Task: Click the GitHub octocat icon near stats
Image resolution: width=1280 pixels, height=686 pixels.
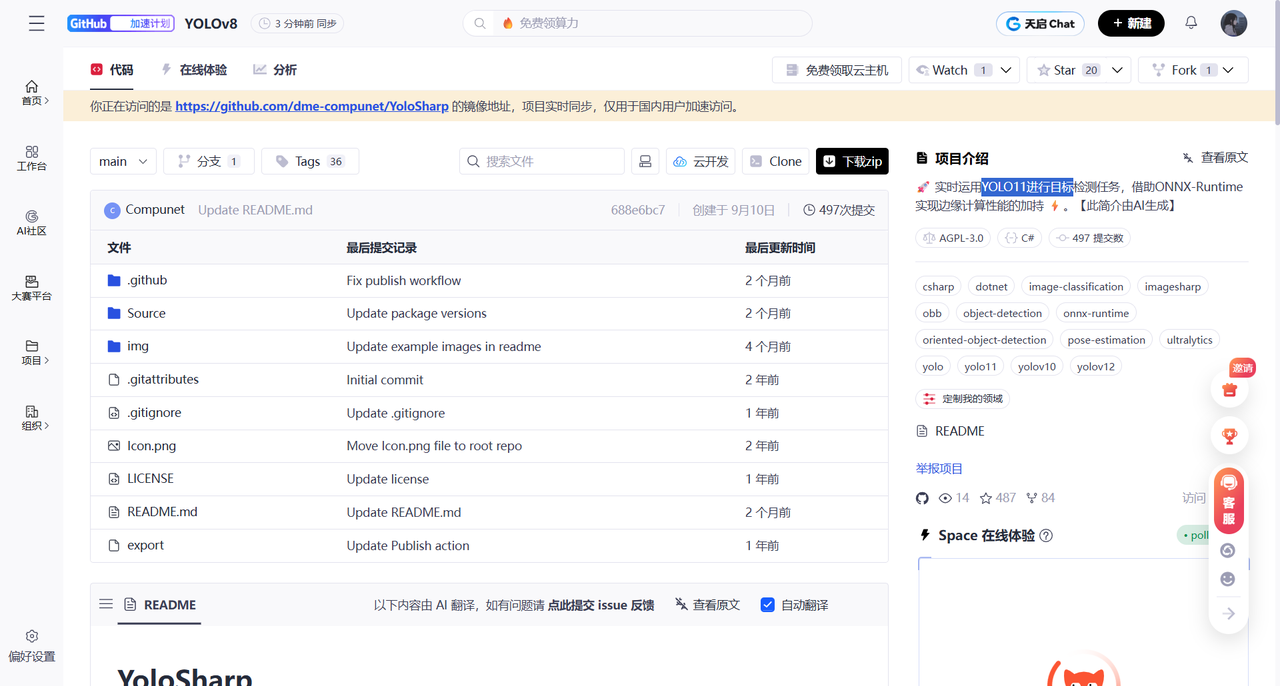Action: point(922,498)
